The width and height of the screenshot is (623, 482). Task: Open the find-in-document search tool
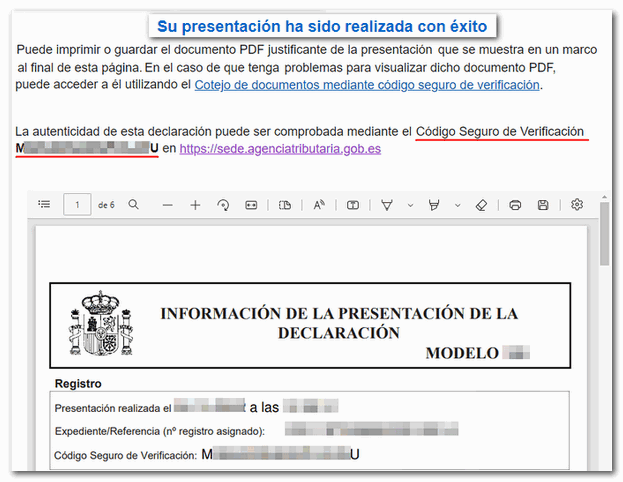133,205
